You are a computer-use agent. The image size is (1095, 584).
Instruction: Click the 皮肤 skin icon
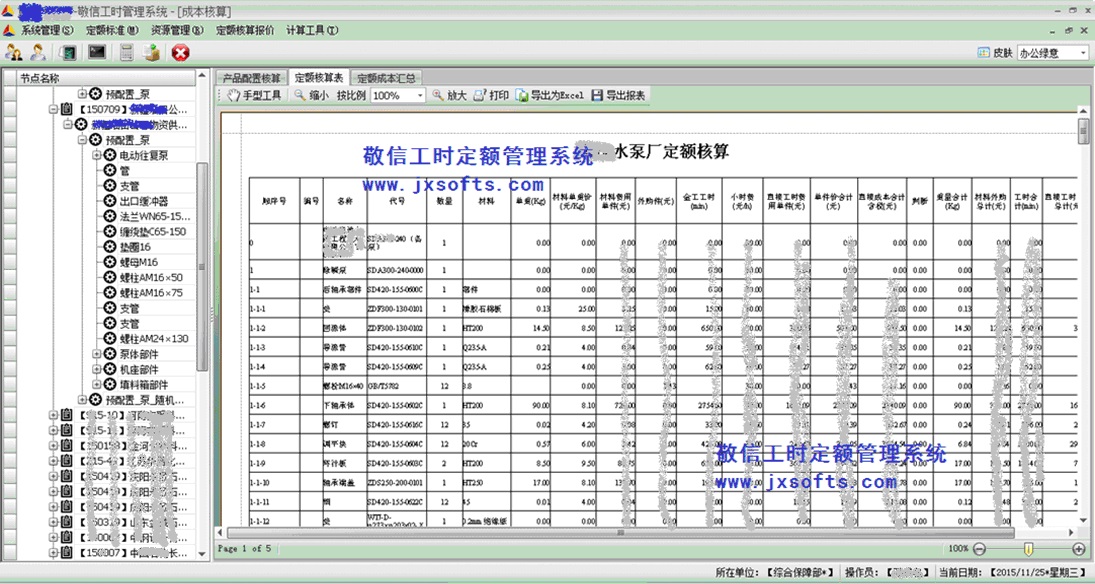point(983,52)
